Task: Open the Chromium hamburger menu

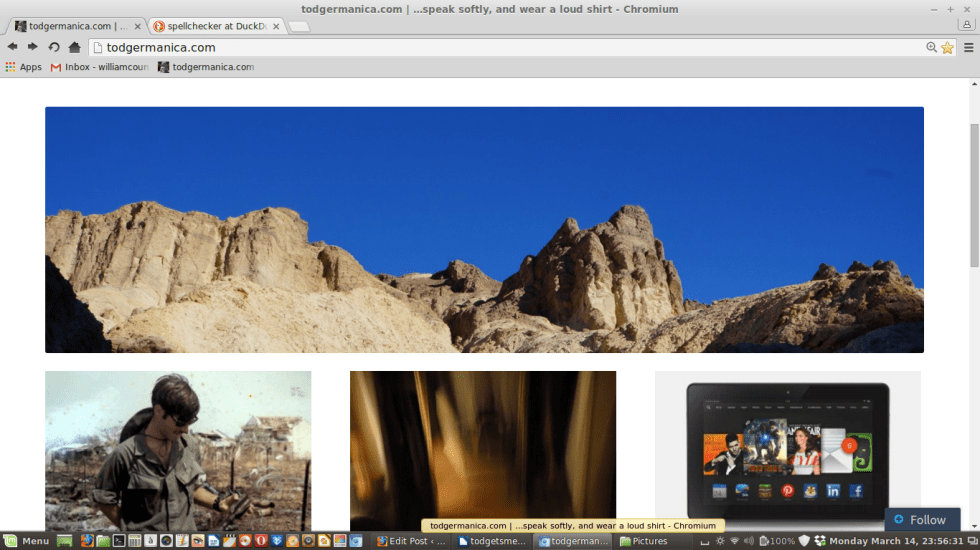Action: [x=969, y=48]
